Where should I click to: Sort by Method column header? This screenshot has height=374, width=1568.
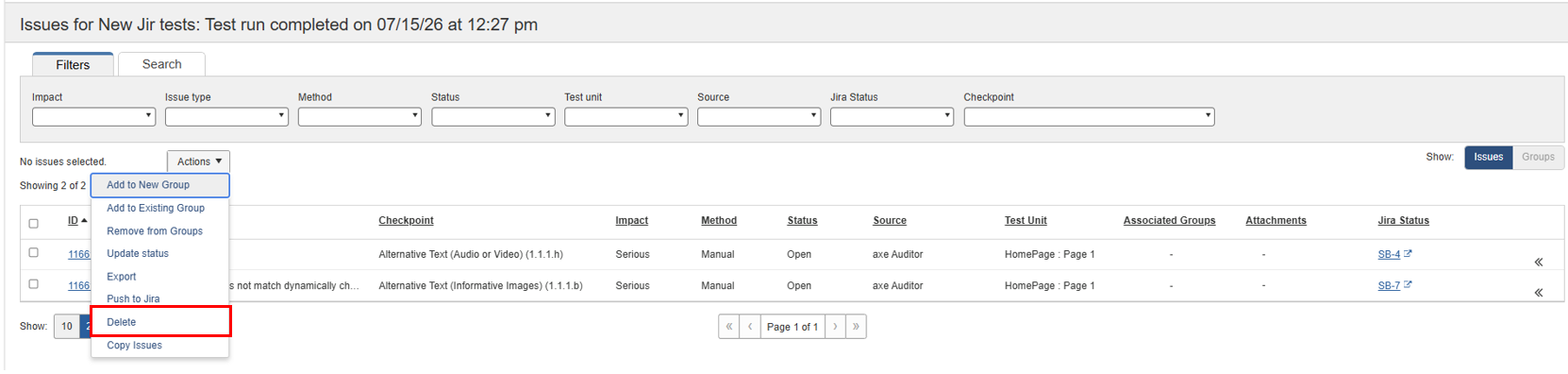click(x=719, y=221)
